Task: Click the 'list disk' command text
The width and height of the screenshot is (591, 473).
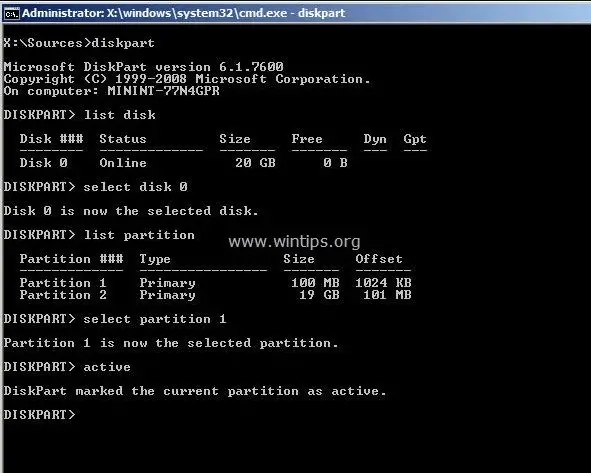Action: pos(119,115)
